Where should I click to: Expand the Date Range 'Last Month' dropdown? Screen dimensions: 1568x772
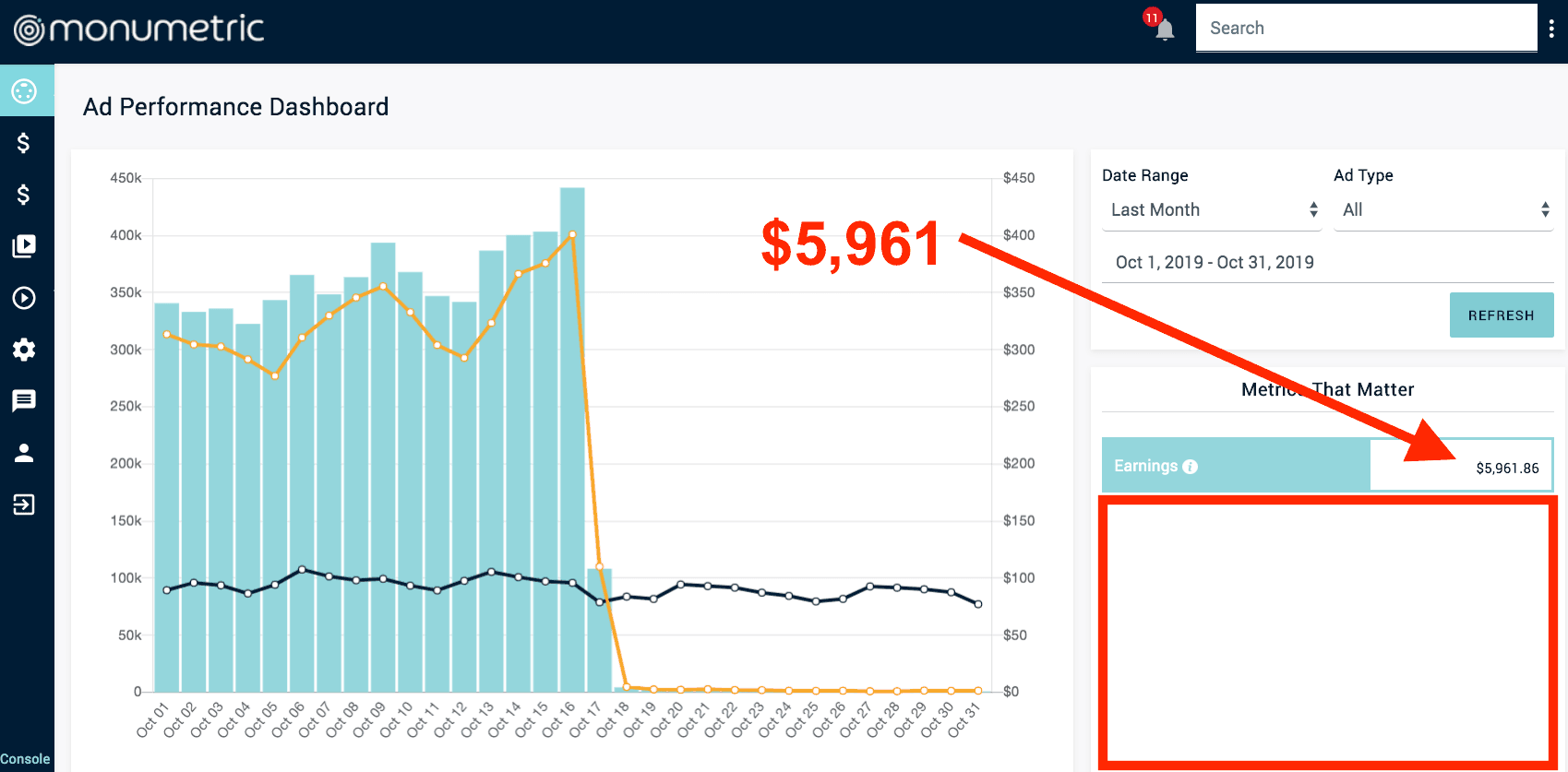(1212, 210)
